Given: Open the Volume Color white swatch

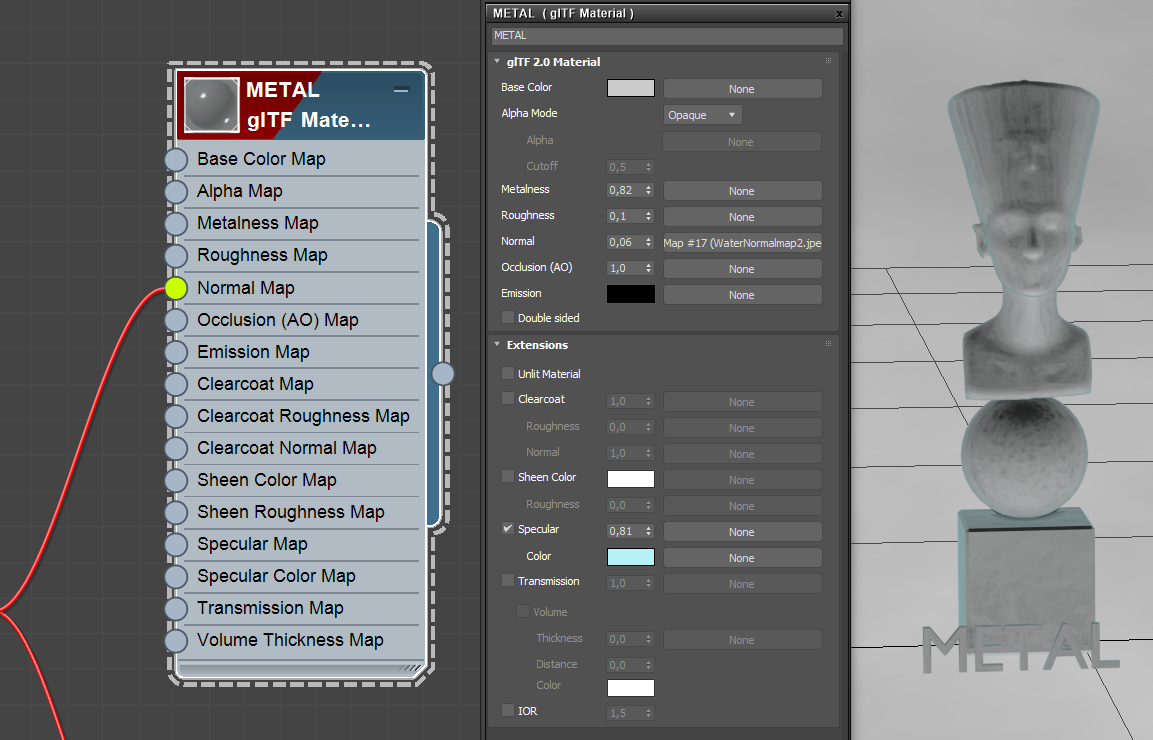Looking at the screenshot, I should (x=630, y=688).
